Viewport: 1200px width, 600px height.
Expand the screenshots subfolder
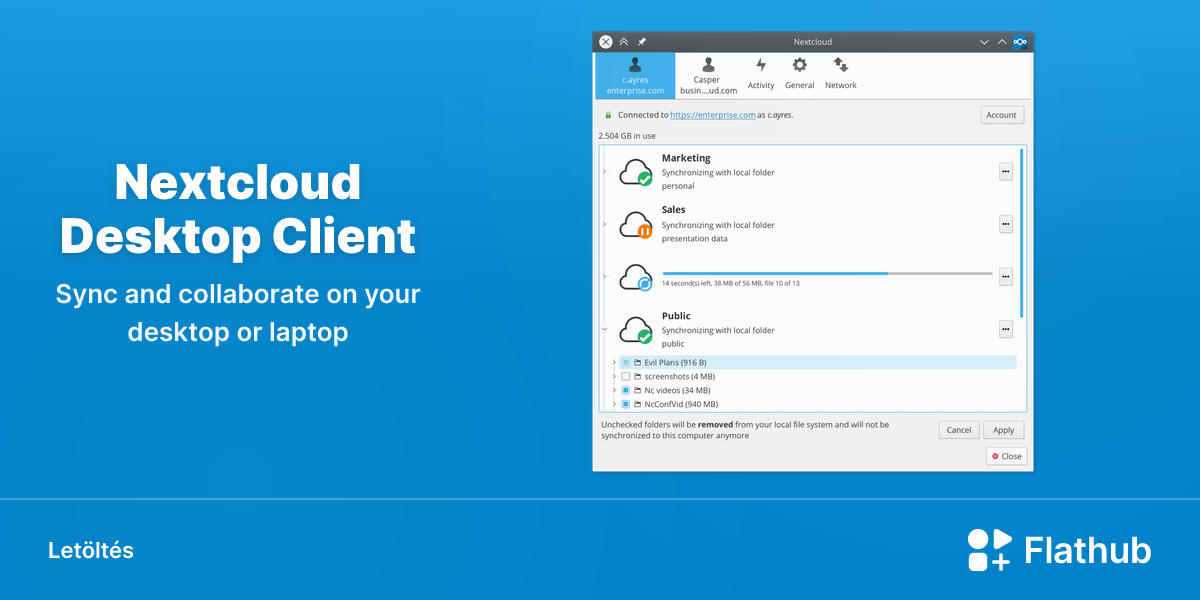(614, 376)
